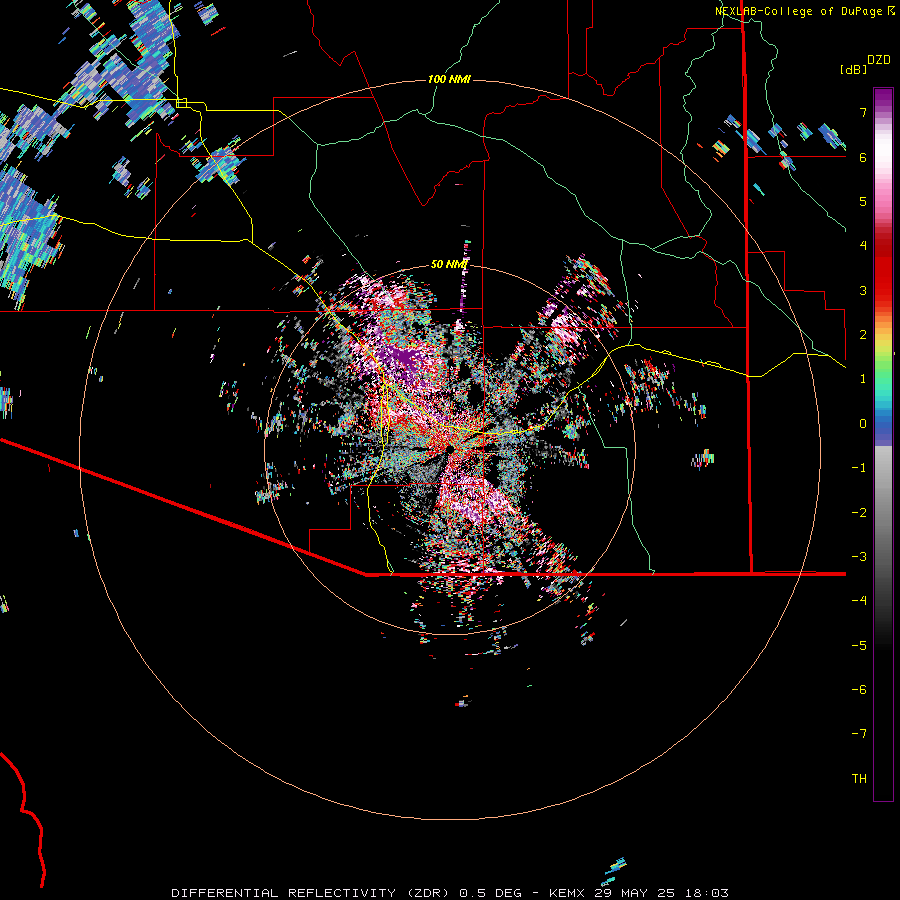The image size is (900, 900).
Task: Click the 2 value on the ZDR scale
Action: click(x=863, y=335)
